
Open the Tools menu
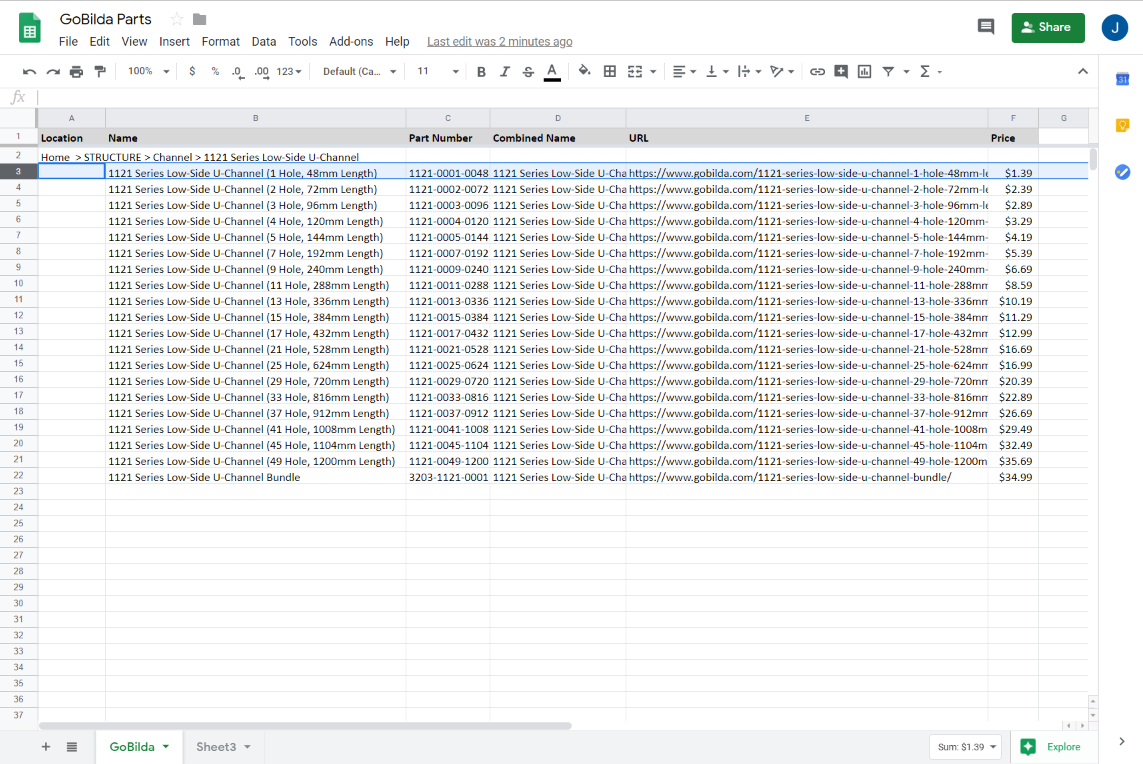click(303, 42)
